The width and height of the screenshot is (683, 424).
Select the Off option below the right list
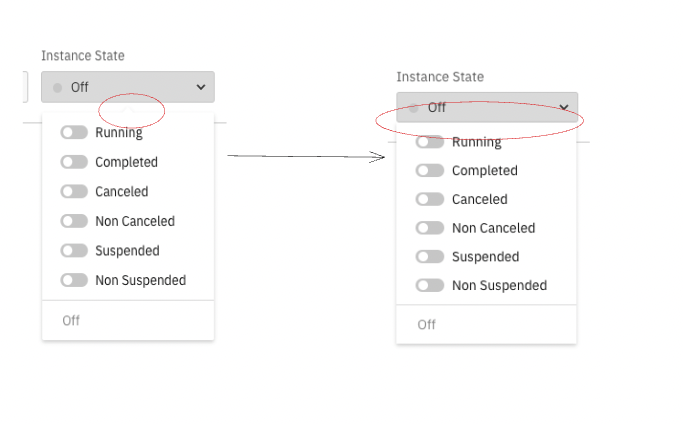click(427, 325)
